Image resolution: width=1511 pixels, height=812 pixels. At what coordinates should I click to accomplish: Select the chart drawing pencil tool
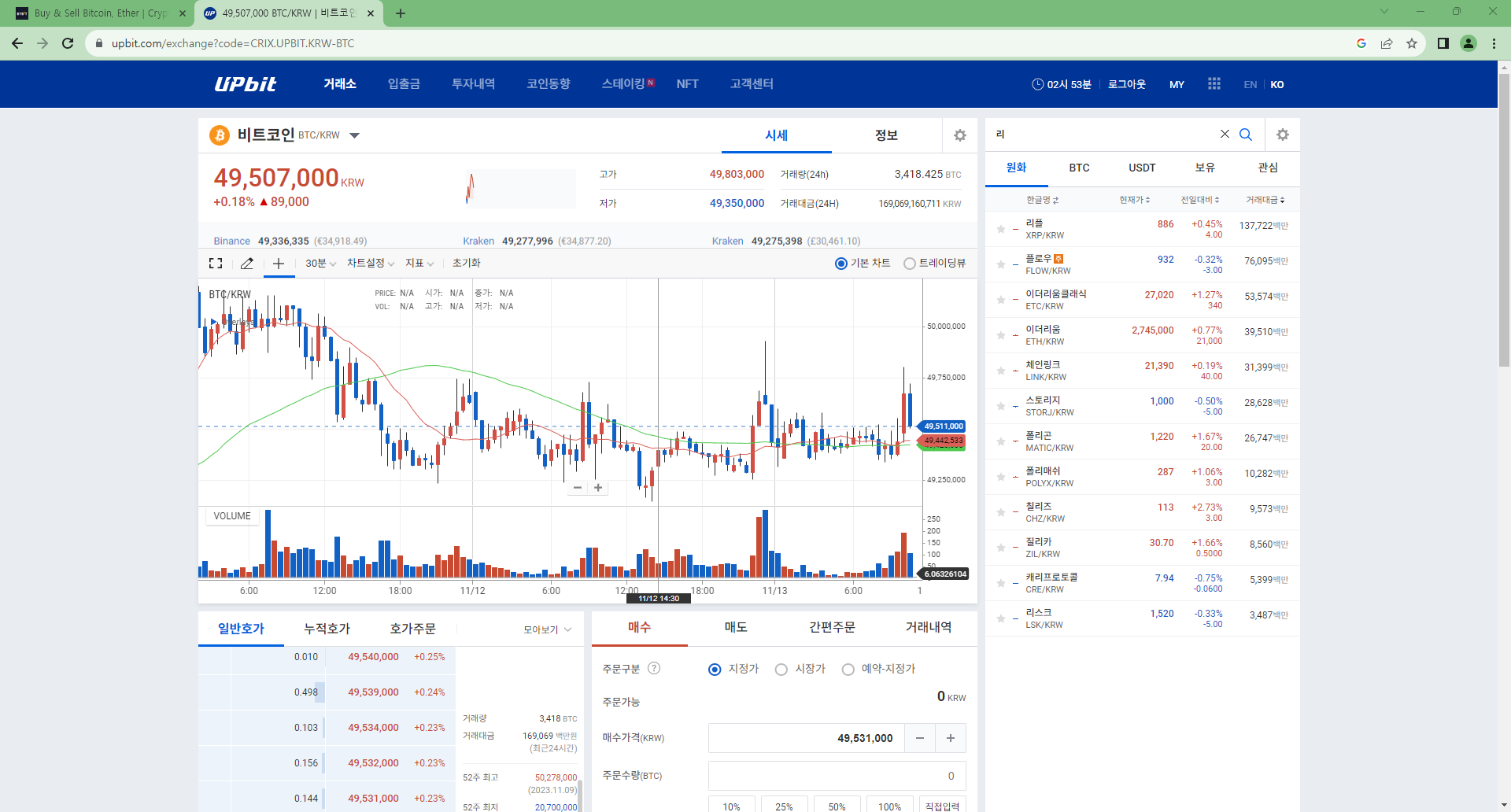coord(247,264)
